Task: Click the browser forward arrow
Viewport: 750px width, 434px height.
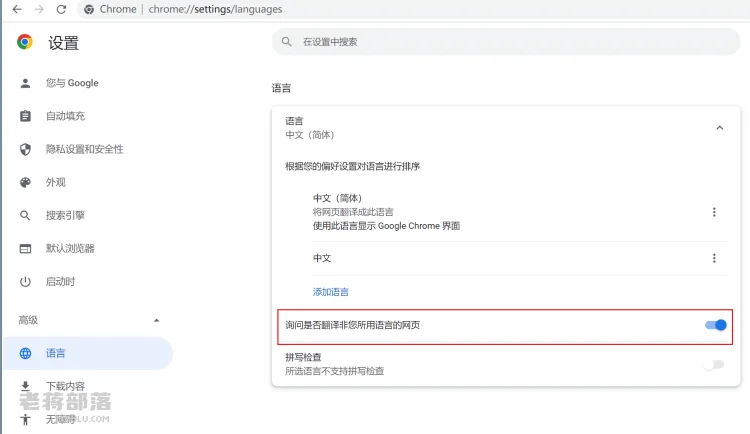Action: point(39,9)
